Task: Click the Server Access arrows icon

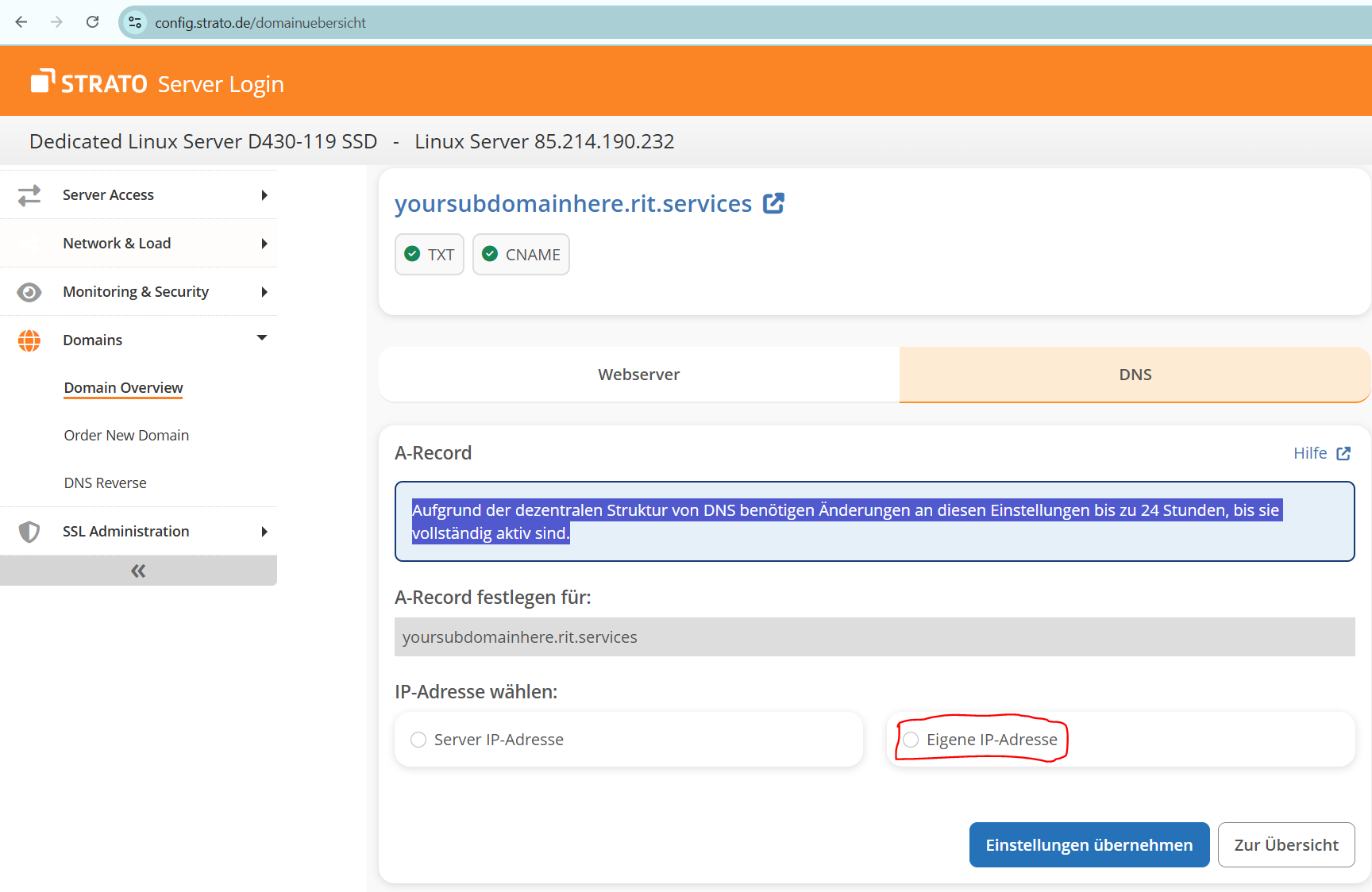Action: click(29, 195)
